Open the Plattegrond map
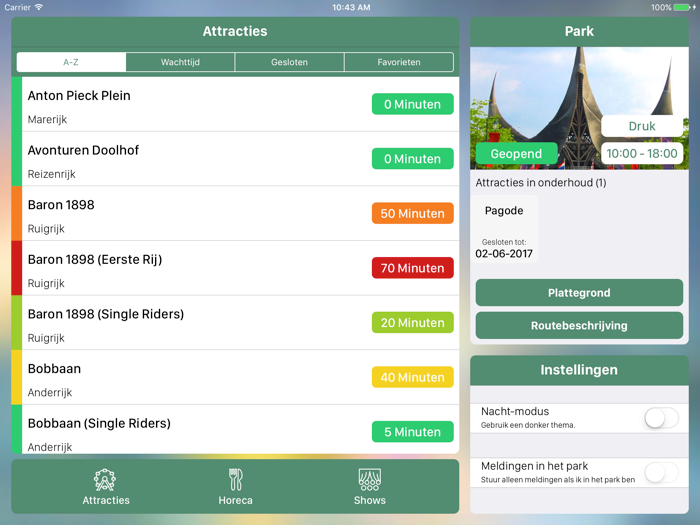Screen dimensions: 700x525 click(x=579, y=293)
